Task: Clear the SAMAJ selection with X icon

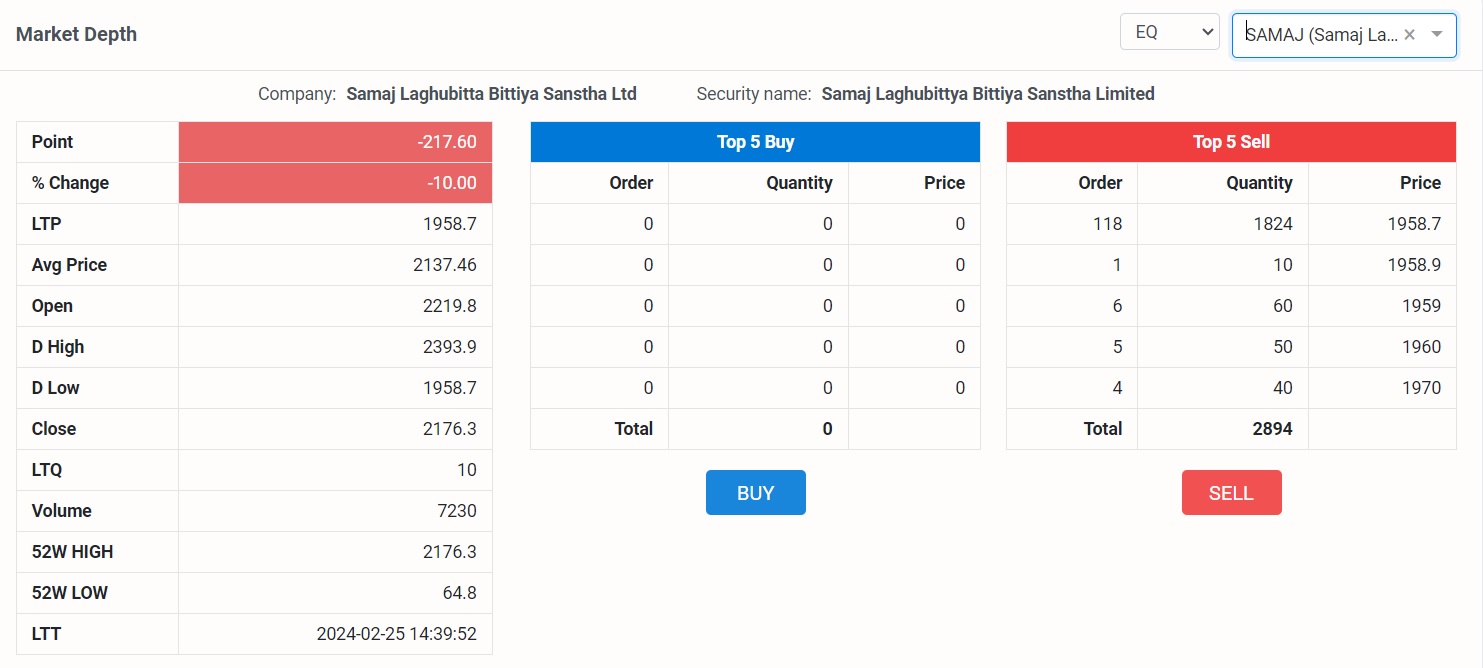Action: pos(1409,34)
